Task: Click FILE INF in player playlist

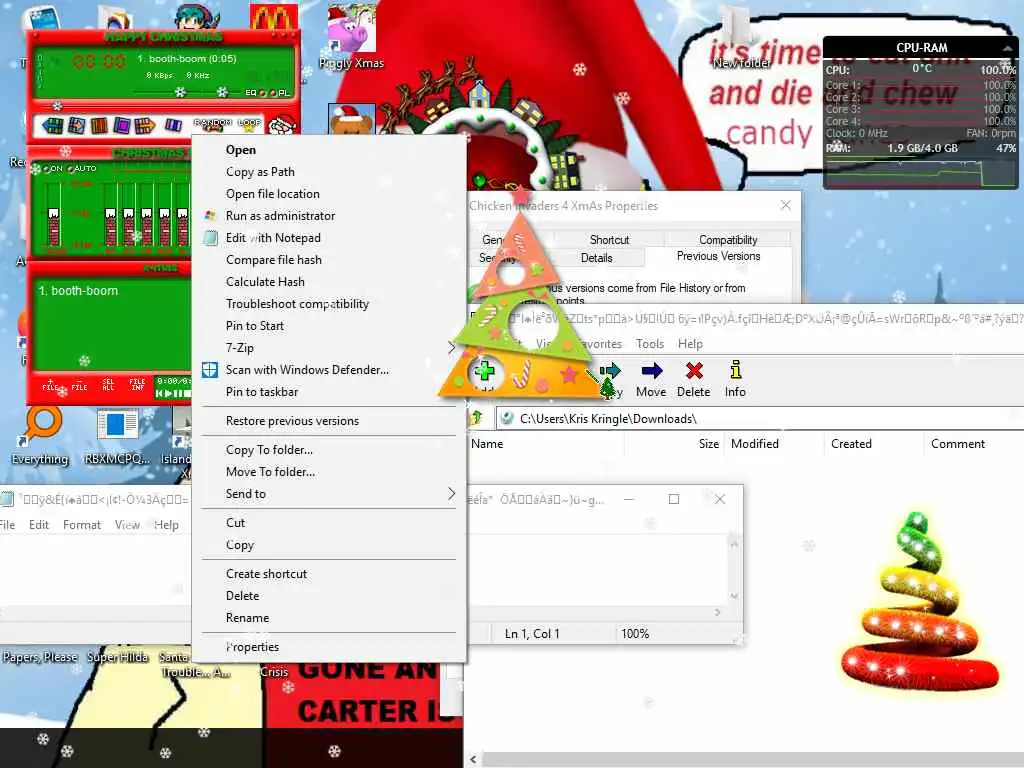Action: [137, 385]
